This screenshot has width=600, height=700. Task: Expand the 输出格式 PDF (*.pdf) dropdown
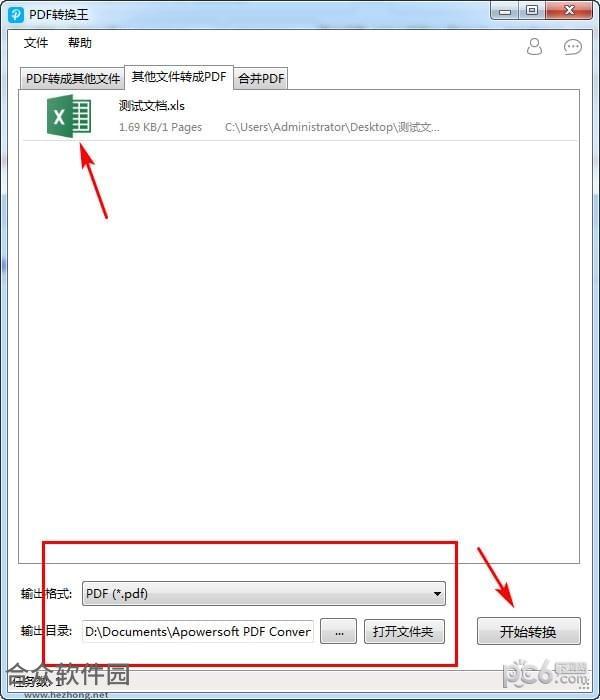tap(263, 593)
